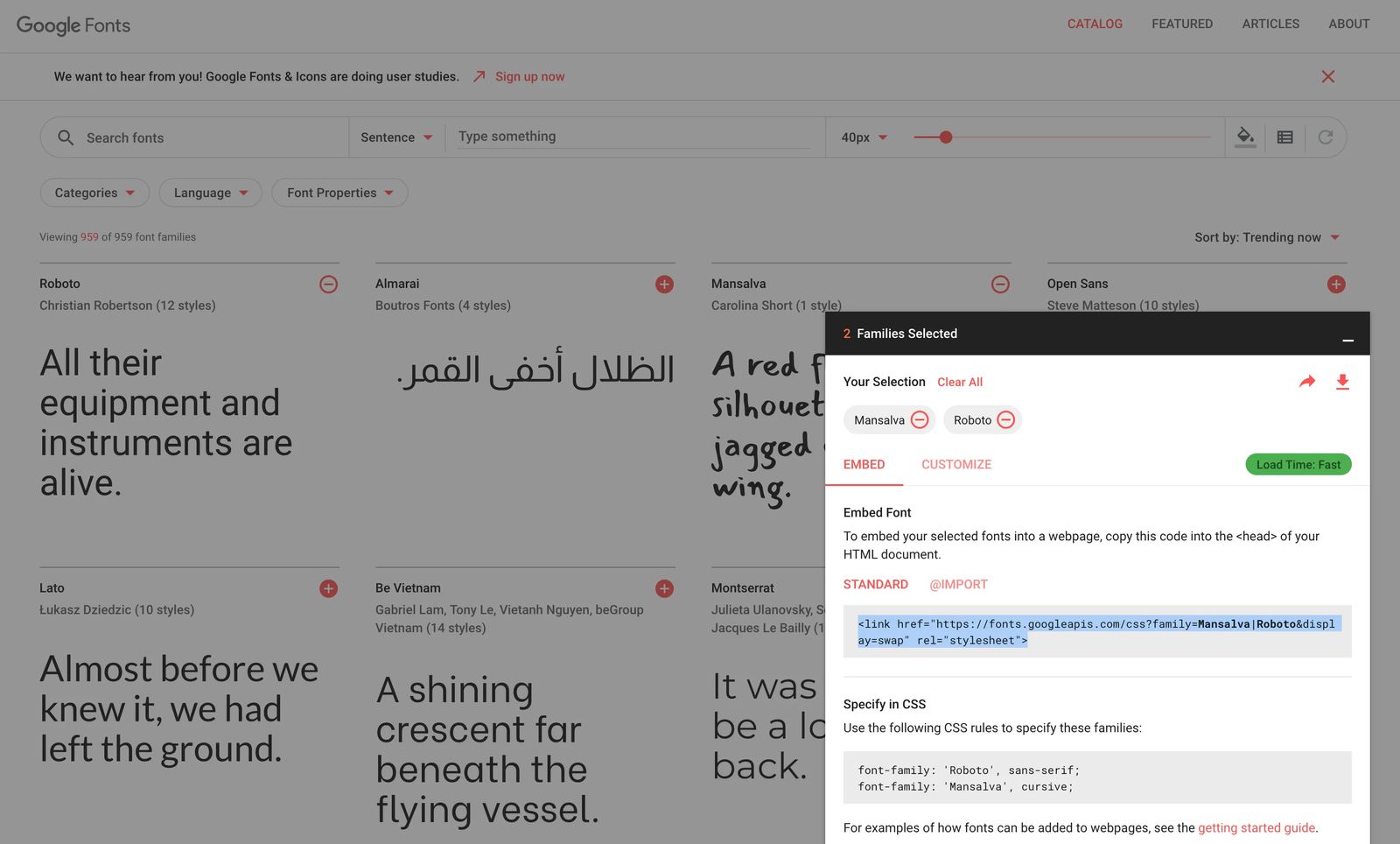Click the paint bucket color icon
The width and height of the screenshot is (1400, 844).
pyautogui.click(x=1245, y=137)
